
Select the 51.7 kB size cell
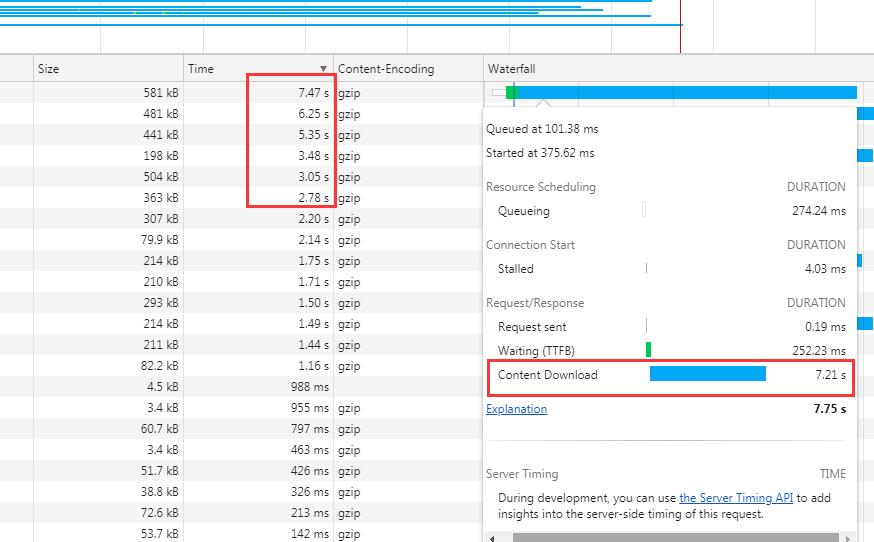tap(108, 471)
